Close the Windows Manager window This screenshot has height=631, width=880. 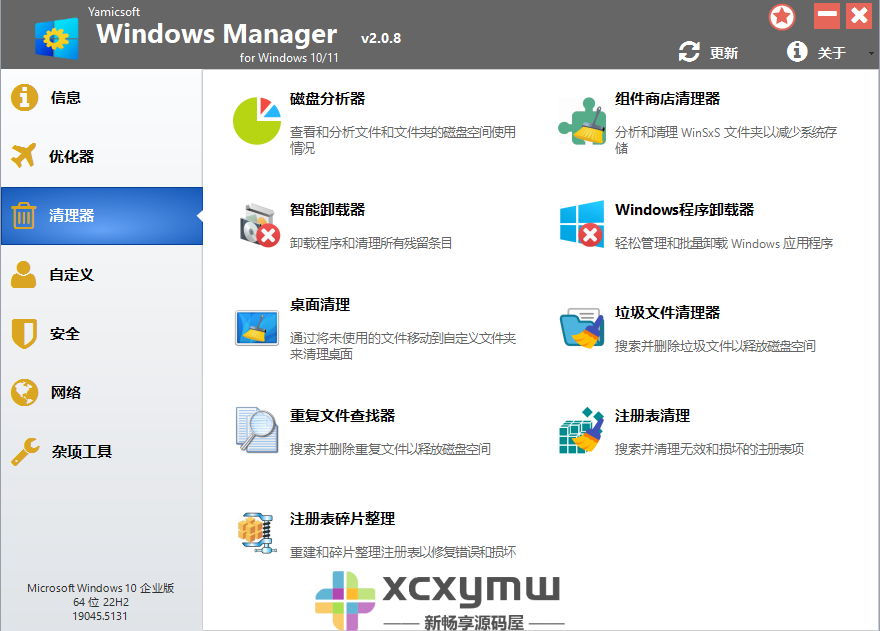[860, 16]
